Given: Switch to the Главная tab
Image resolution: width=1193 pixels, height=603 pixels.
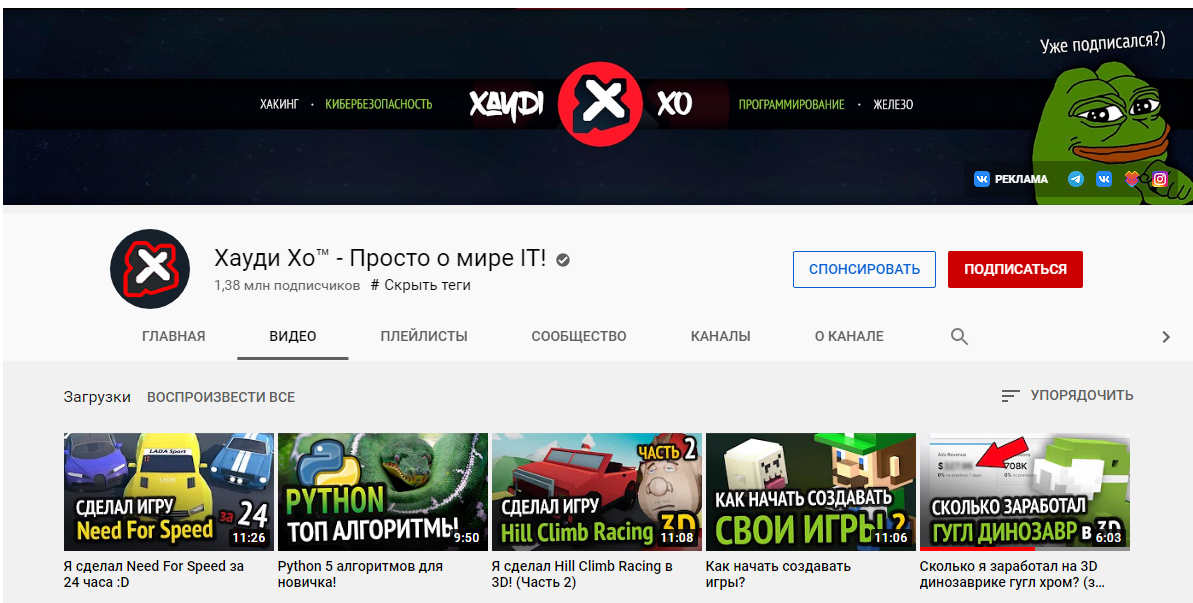Looking at the screenshot, I should (173, 336).
